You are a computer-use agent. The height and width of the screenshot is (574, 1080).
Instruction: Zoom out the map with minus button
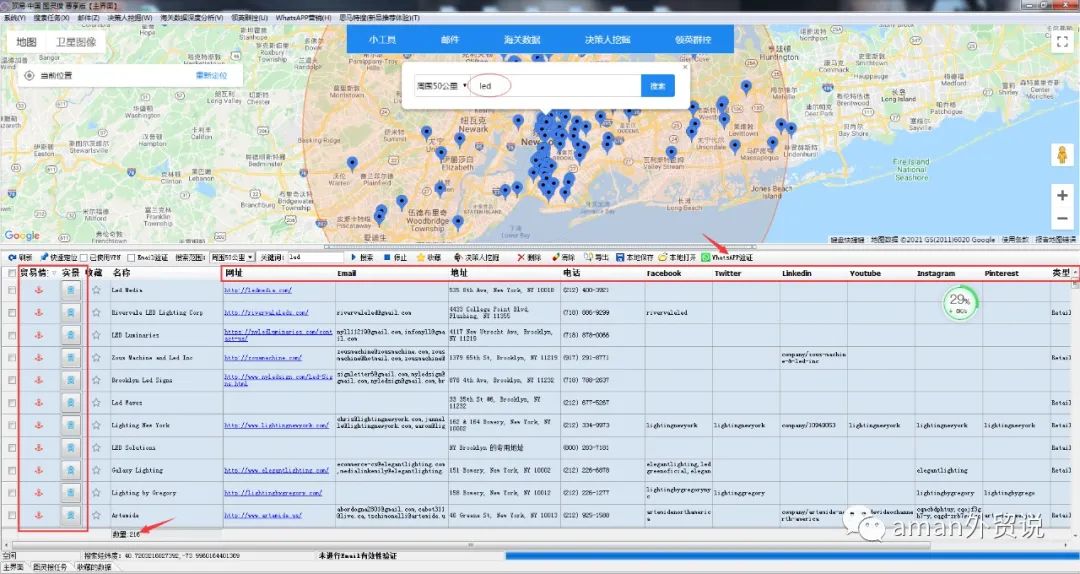click(1061, 218)
